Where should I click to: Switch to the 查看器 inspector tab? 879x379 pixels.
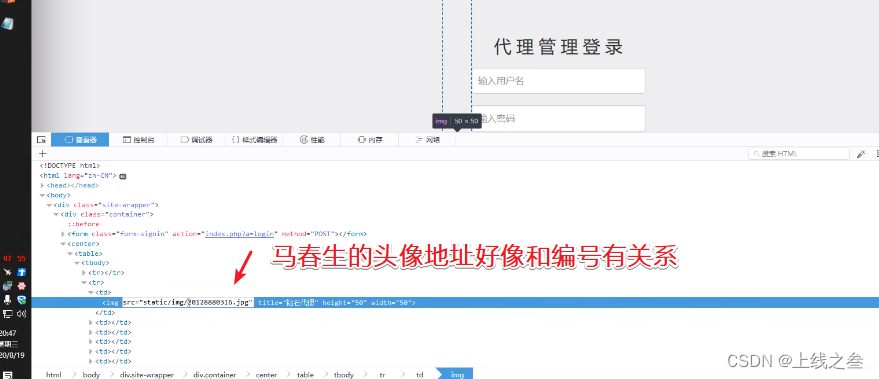80,140
